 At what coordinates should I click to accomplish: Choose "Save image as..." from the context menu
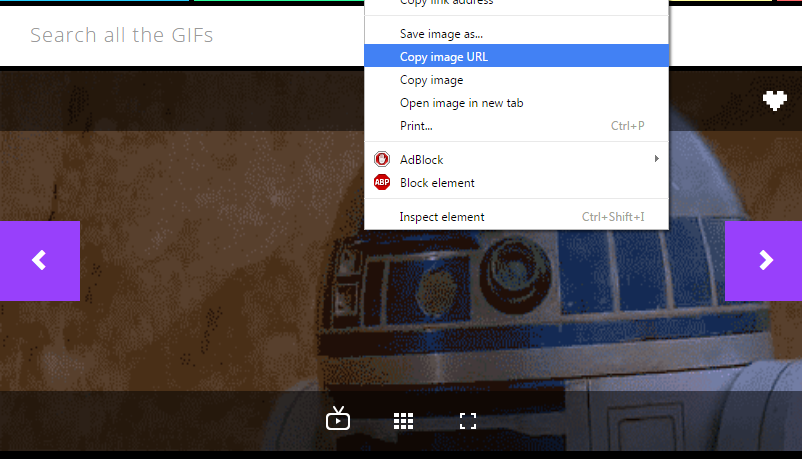coord(441,34)
